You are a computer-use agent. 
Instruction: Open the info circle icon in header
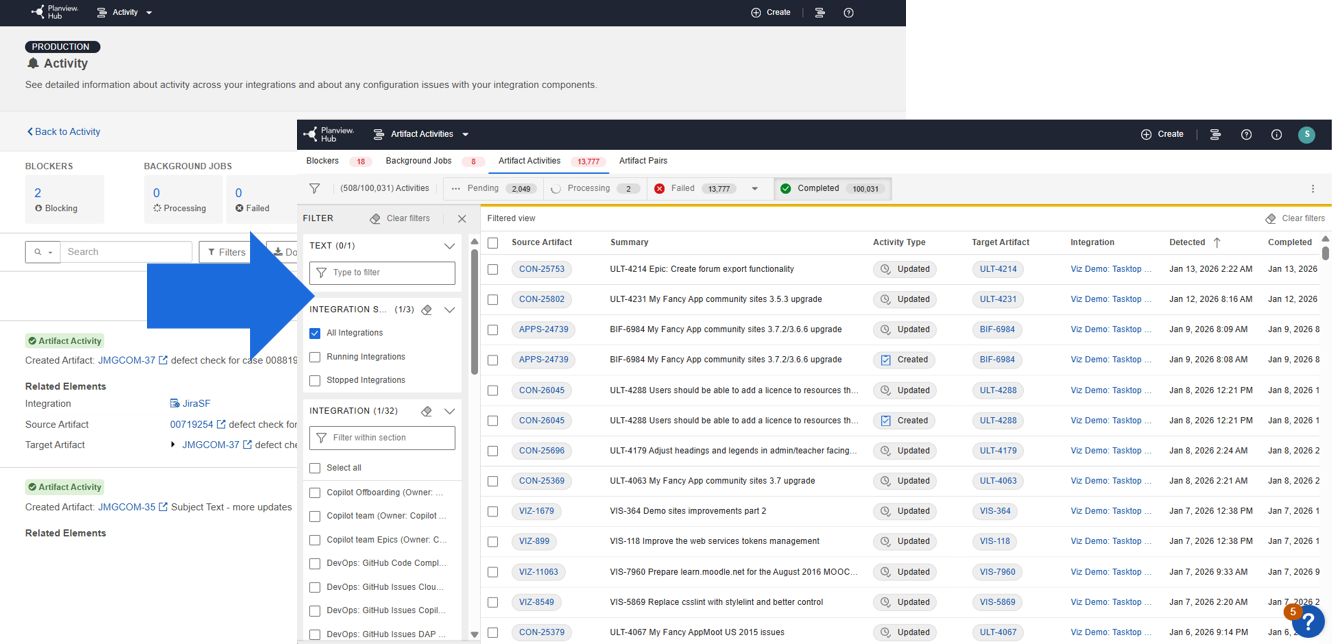tap(1276, 135)
